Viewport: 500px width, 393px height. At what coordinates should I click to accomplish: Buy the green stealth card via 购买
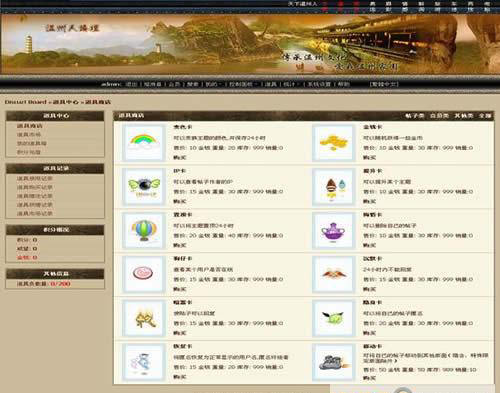369,333
